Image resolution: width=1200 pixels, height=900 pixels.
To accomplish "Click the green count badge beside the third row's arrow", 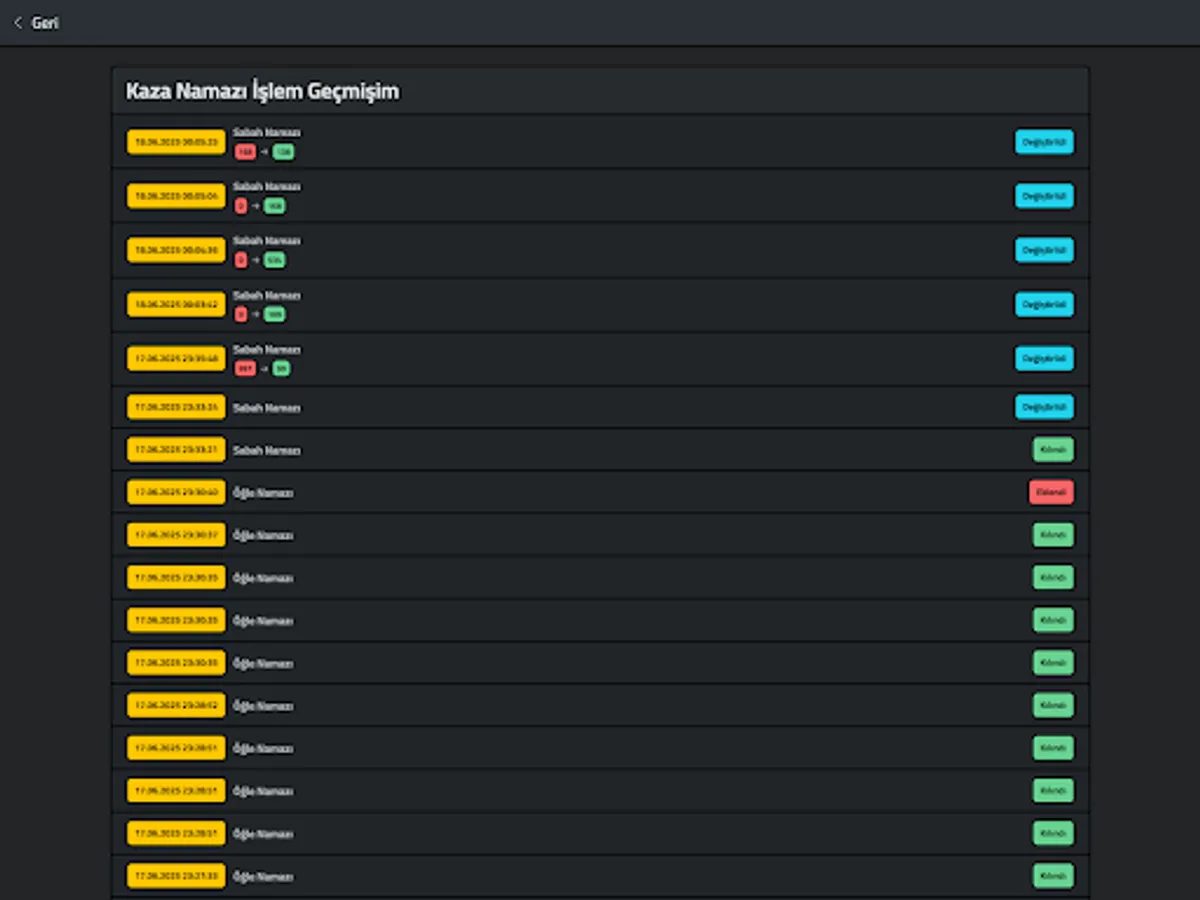I will [x=275, y=260].
